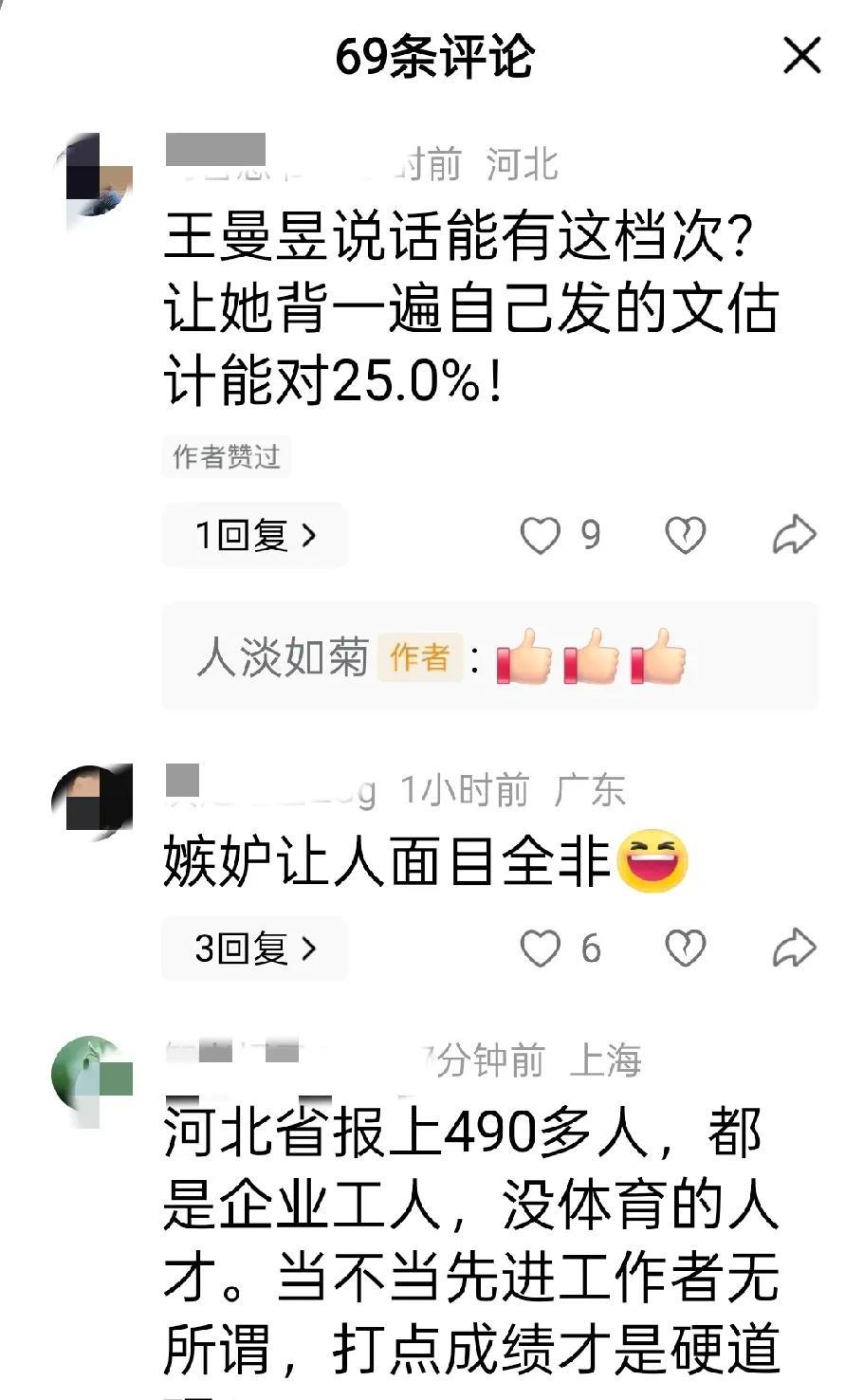Open 人淡如菊 author profile link

click(x=283, y=657)
